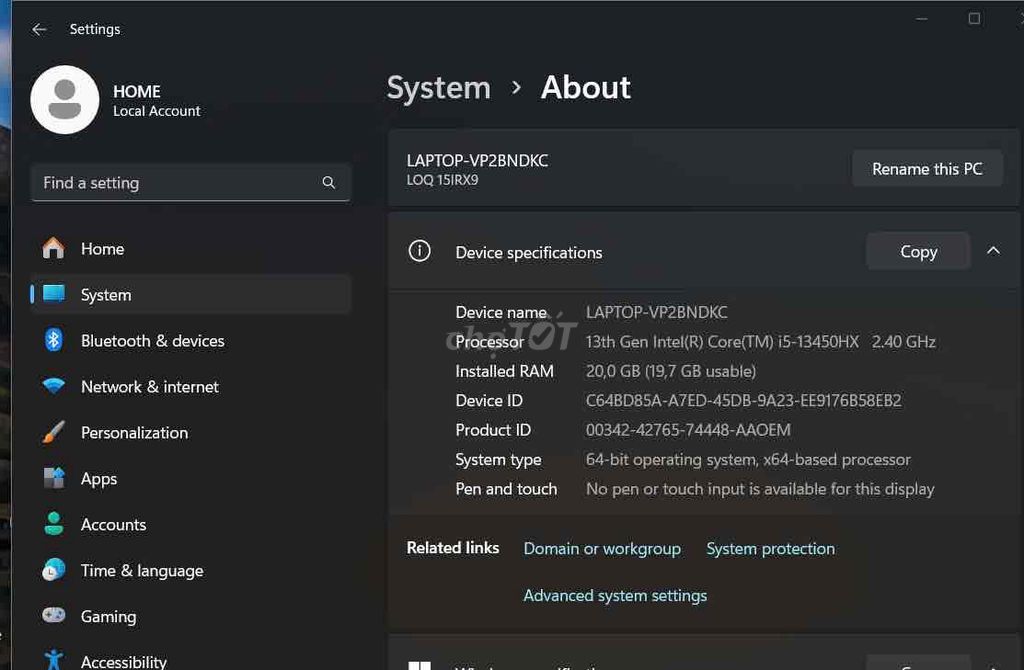1024x670 pixels.
Task: Click the Device specifications header text
Action: [529, 253]
